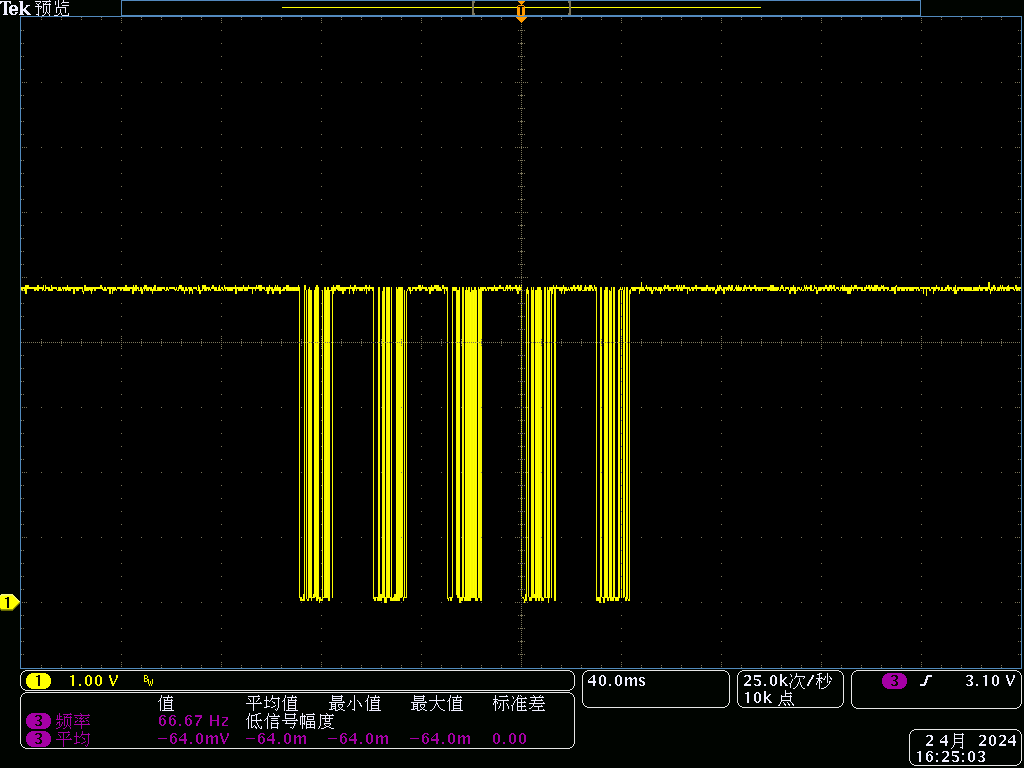This screenshot has width=1024, height=768.
Task: Click the channel 3 trigger source badge
Action: point(894,681)
